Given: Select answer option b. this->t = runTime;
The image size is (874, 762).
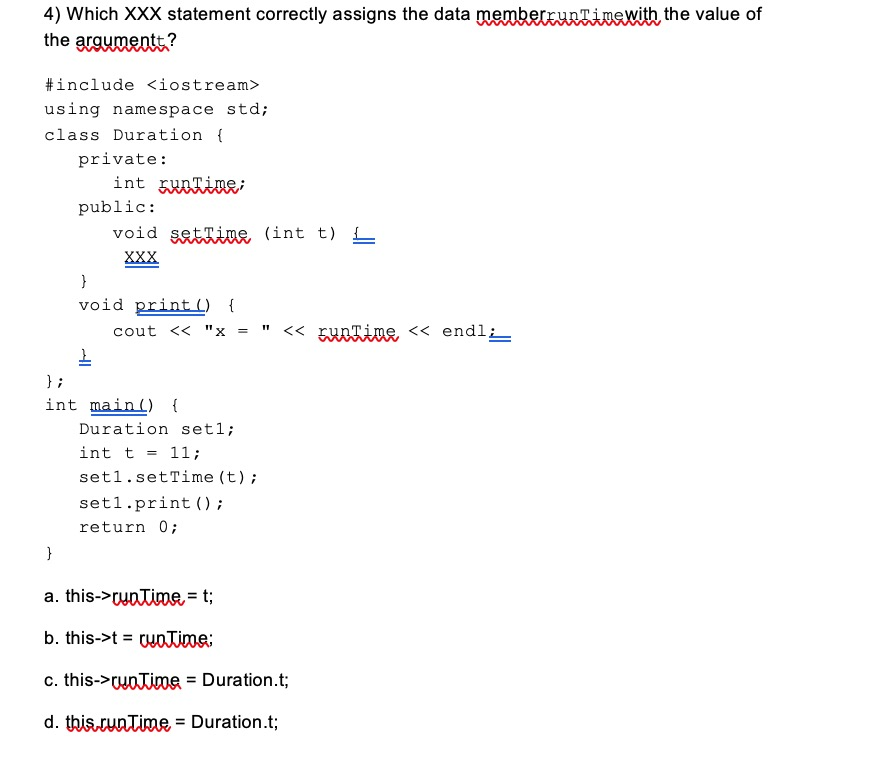Looking at the screenshot, I should click(x=128, y=638).
